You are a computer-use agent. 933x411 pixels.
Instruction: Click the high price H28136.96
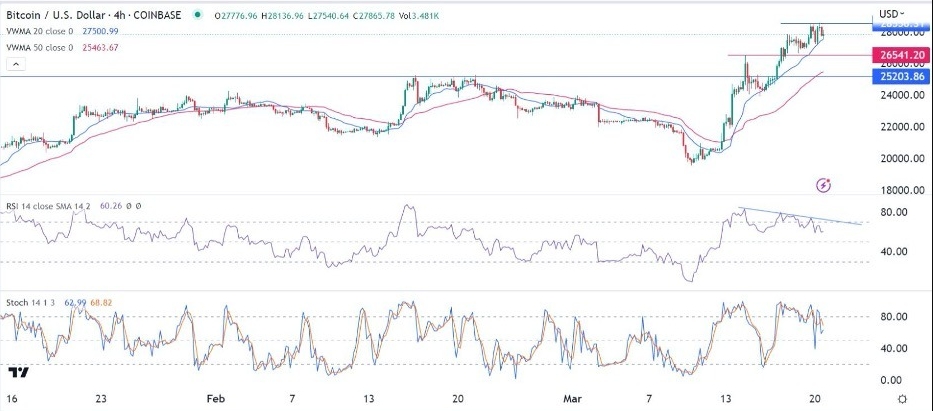point(281,15)
